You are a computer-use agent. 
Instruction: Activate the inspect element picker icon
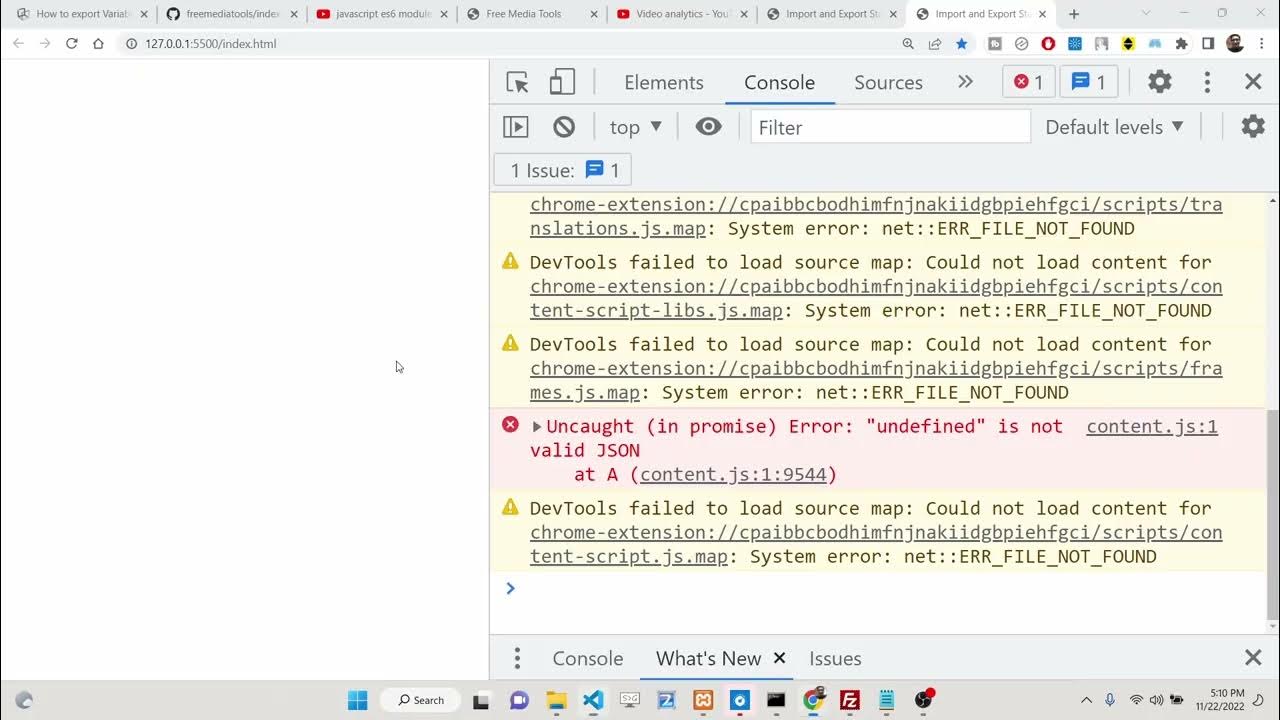517,83
